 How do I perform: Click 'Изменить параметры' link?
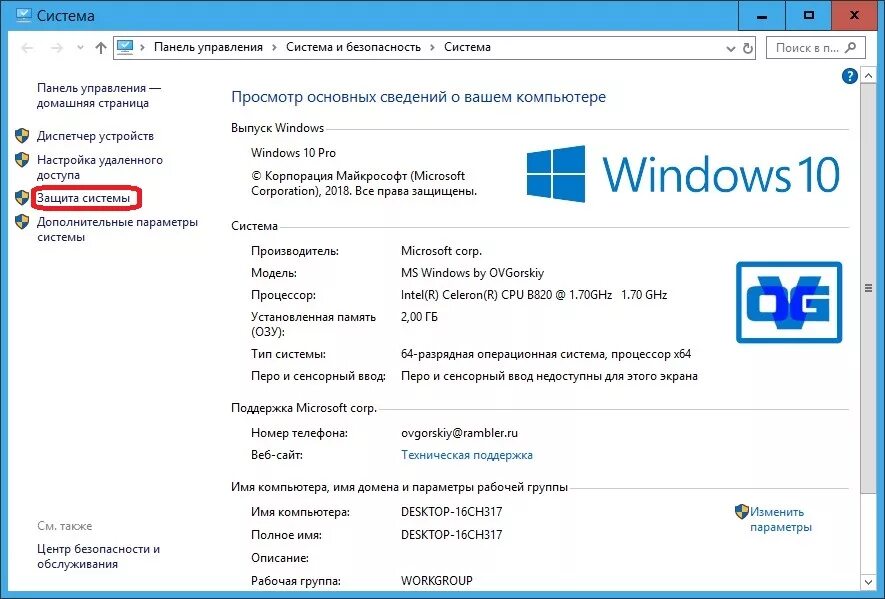pos(781,519)
